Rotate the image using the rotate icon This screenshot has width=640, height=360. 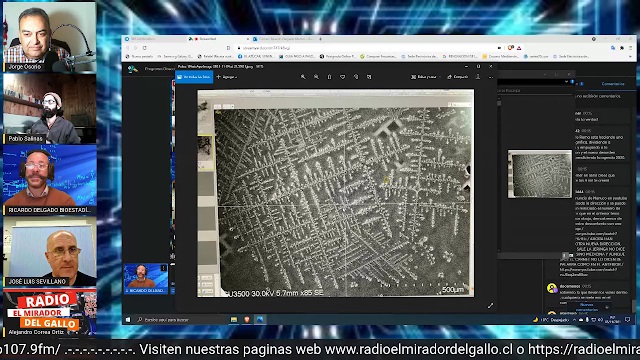click(356, 77)
